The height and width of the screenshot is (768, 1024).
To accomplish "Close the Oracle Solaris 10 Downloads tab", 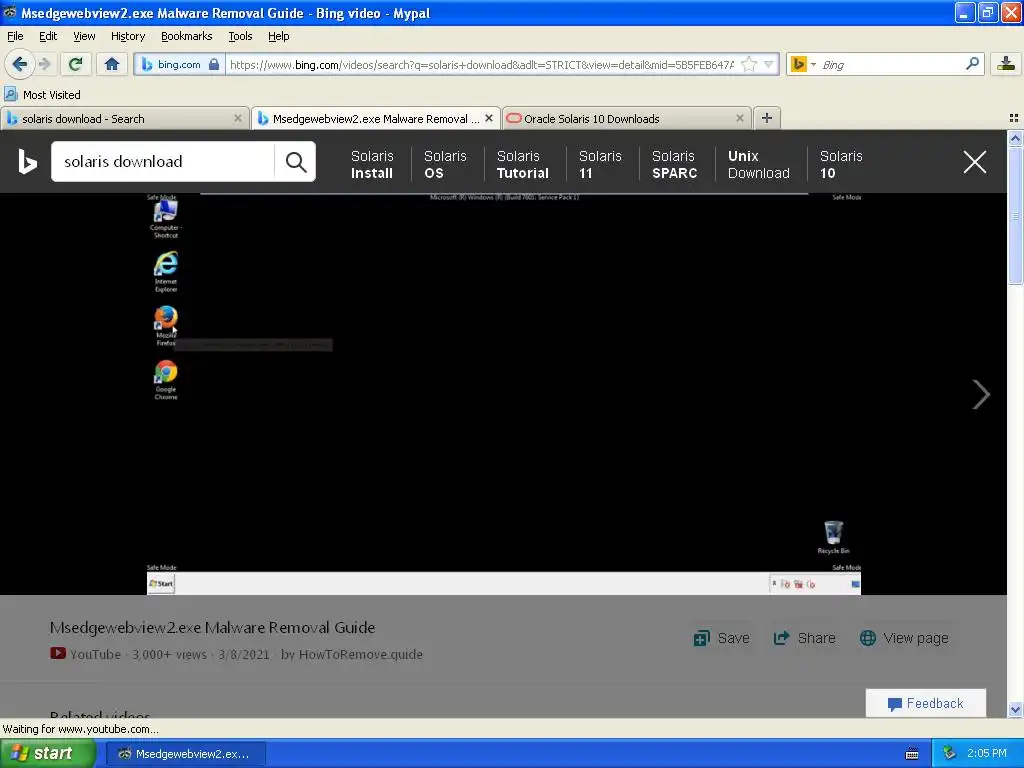I will 739,118.
